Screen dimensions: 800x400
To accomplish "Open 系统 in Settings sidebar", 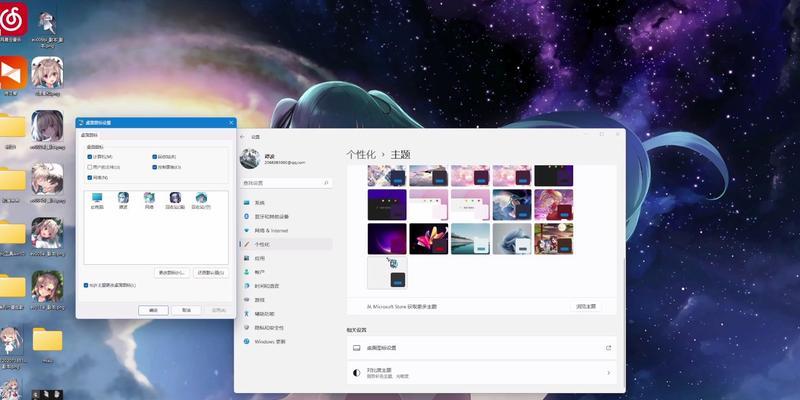I will click(286, 203).
